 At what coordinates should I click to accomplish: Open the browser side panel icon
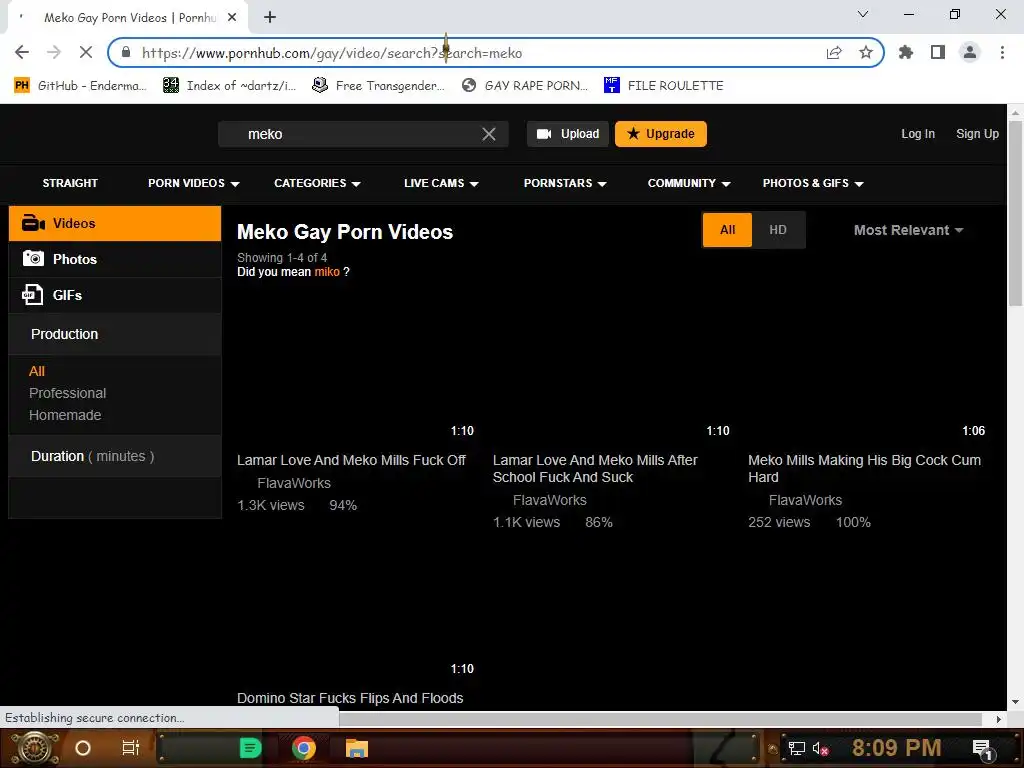click(938, 52)
